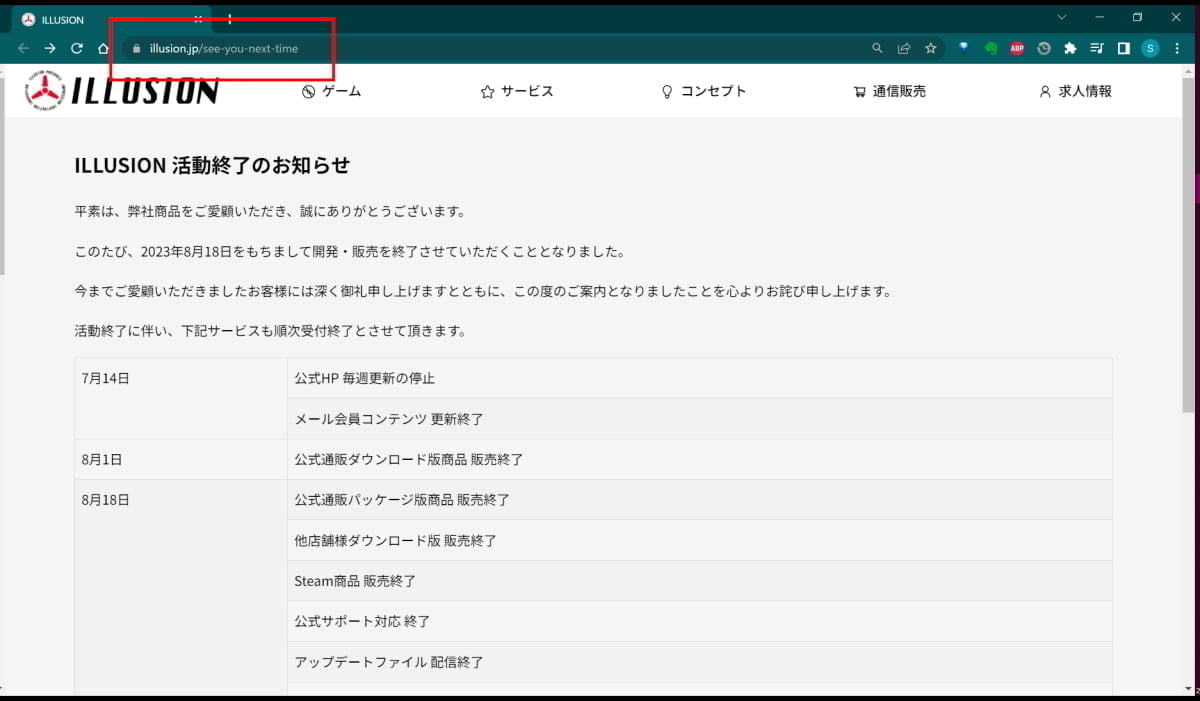This screenshot has height=701, width=1200.
Task: Minimize the browser window
Action: (1100, 17)
